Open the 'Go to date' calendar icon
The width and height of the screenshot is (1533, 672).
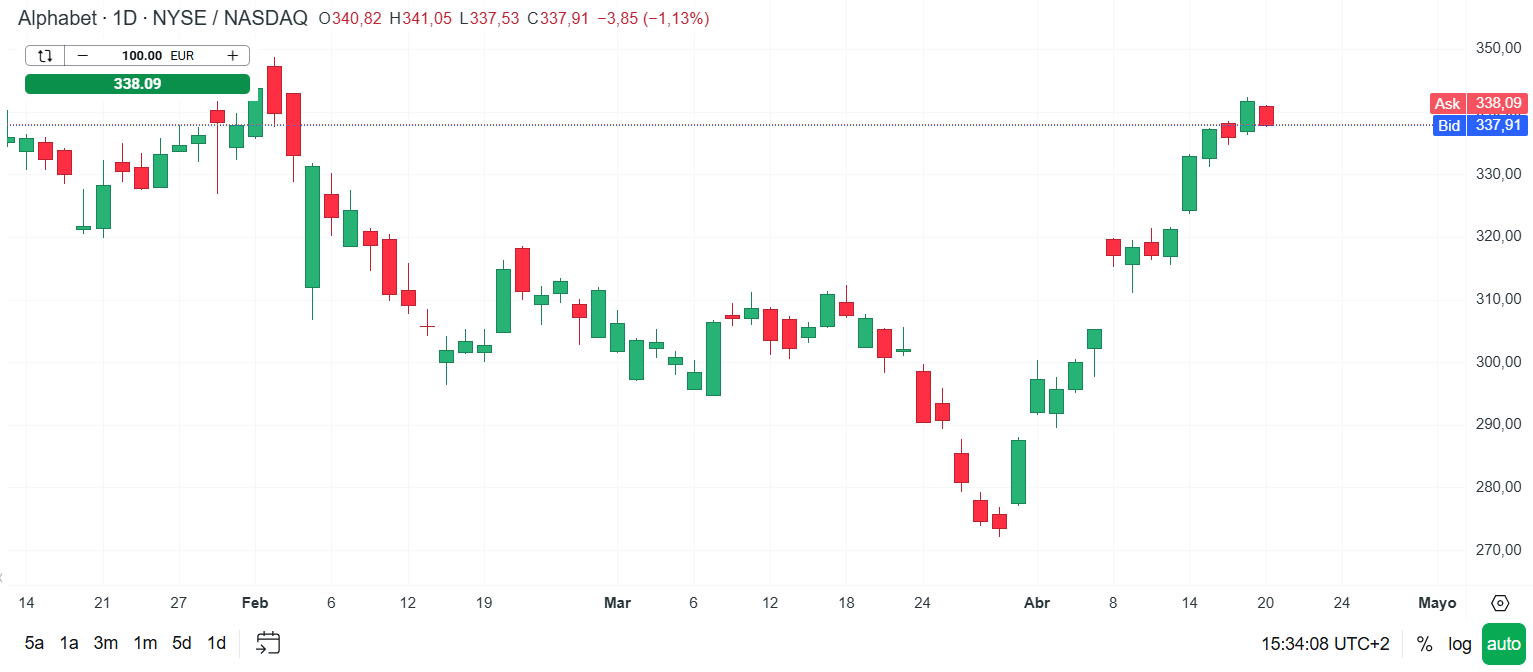(x=267, y=644)
